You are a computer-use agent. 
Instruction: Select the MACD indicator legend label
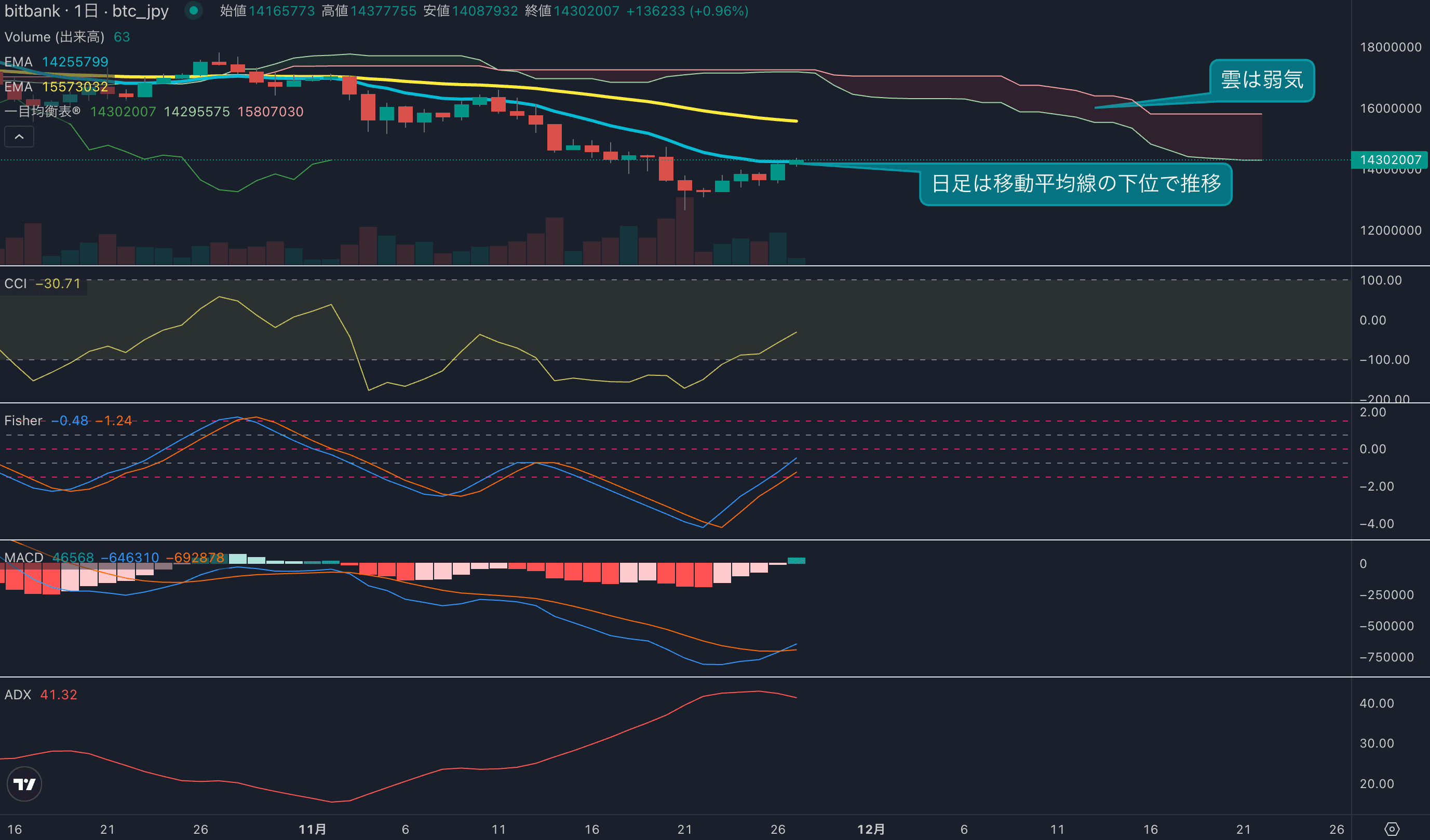click(24, 558)
